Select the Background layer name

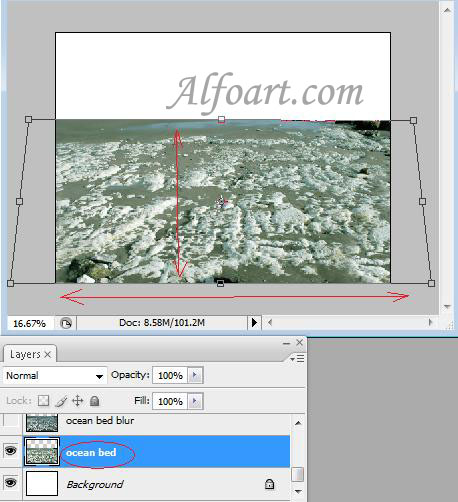95,484
